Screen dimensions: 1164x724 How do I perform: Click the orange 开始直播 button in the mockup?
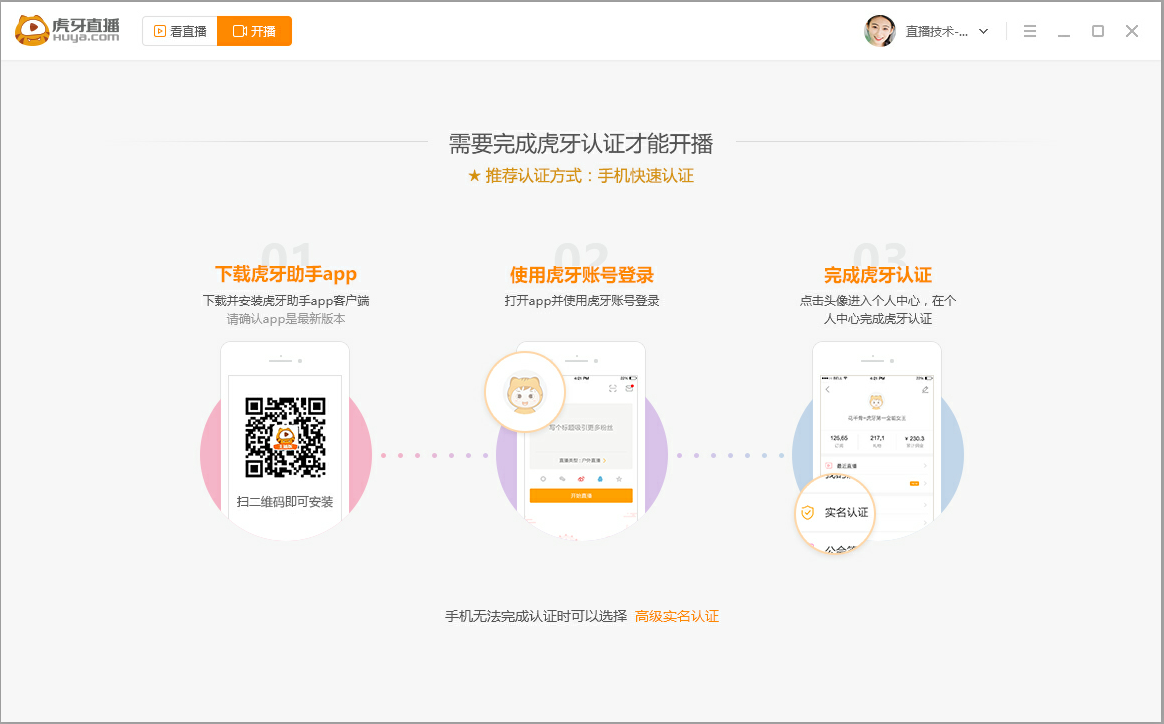[x=580, y=495]
